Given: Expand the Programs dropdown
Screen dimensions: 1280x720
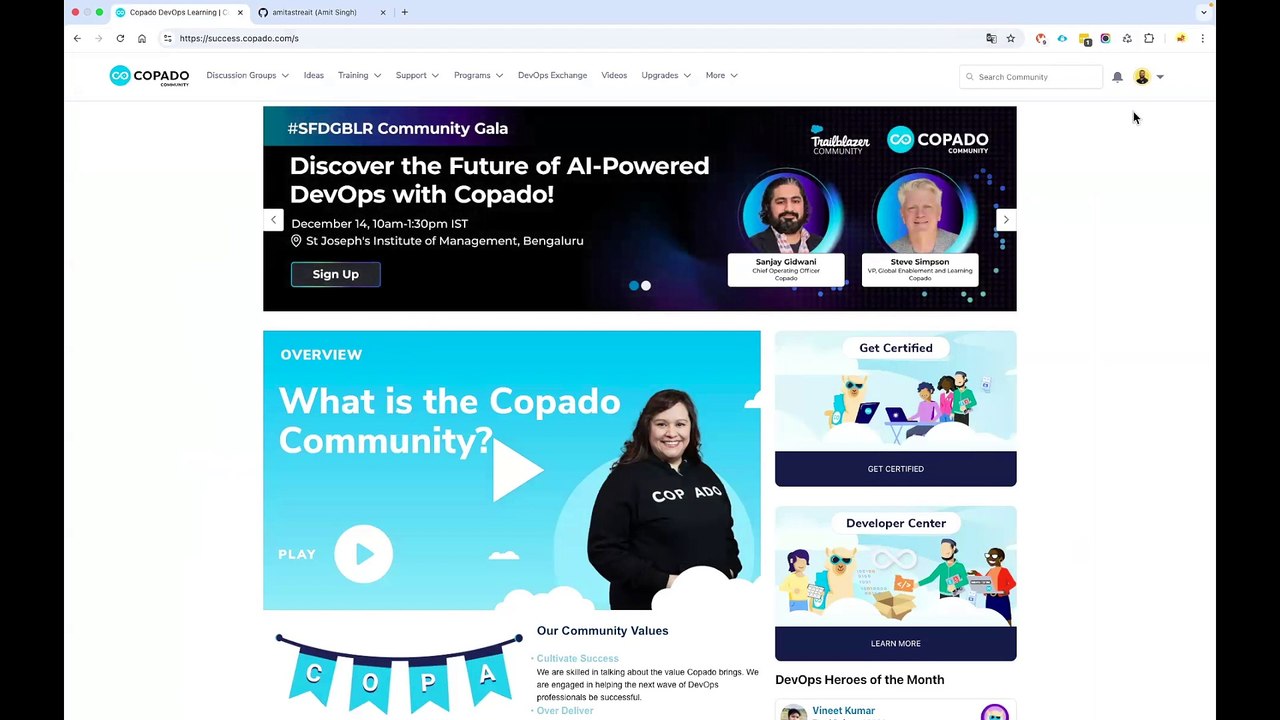Looking at the screenshot, I should pos(478,75).
